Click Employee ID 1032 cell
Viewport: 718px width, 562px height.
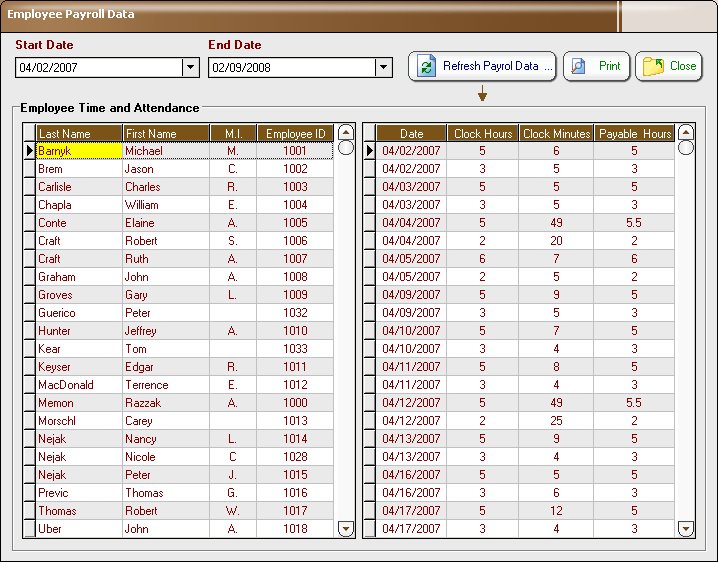pos(295,313)
